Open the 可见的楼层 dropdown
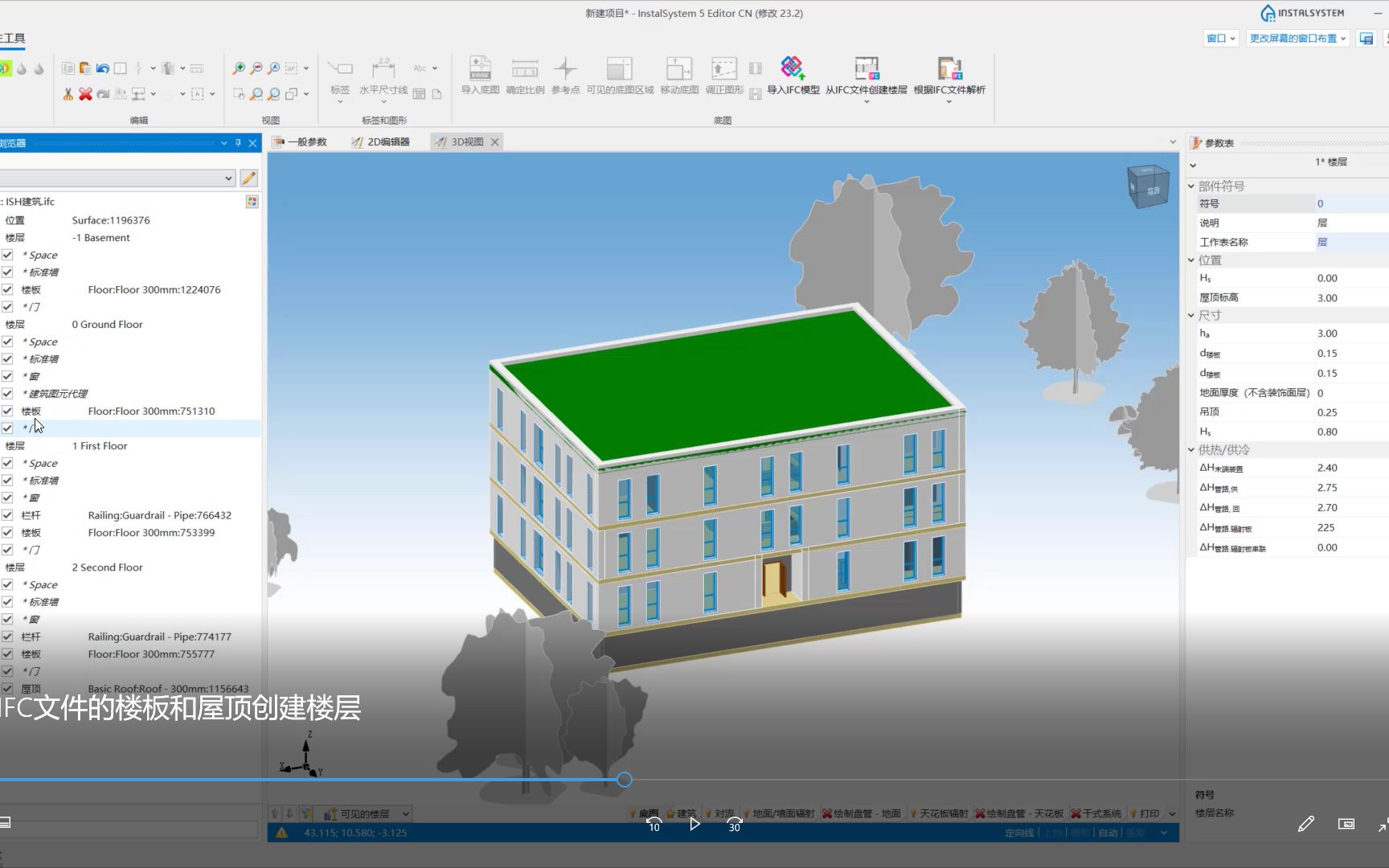 pyautogui.click(x=406, y=813)
